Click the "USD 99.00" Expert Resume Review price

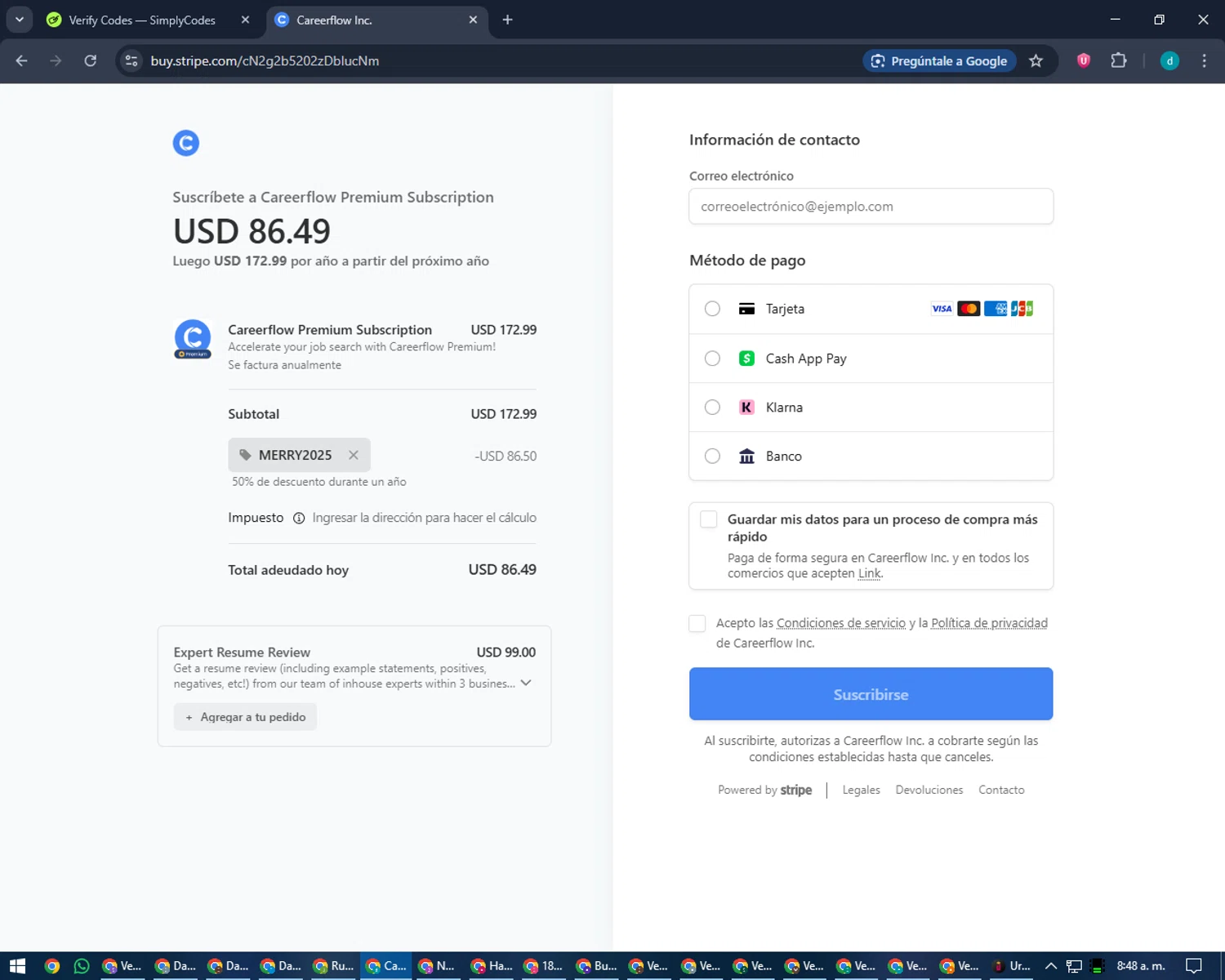tap(506, 653)
